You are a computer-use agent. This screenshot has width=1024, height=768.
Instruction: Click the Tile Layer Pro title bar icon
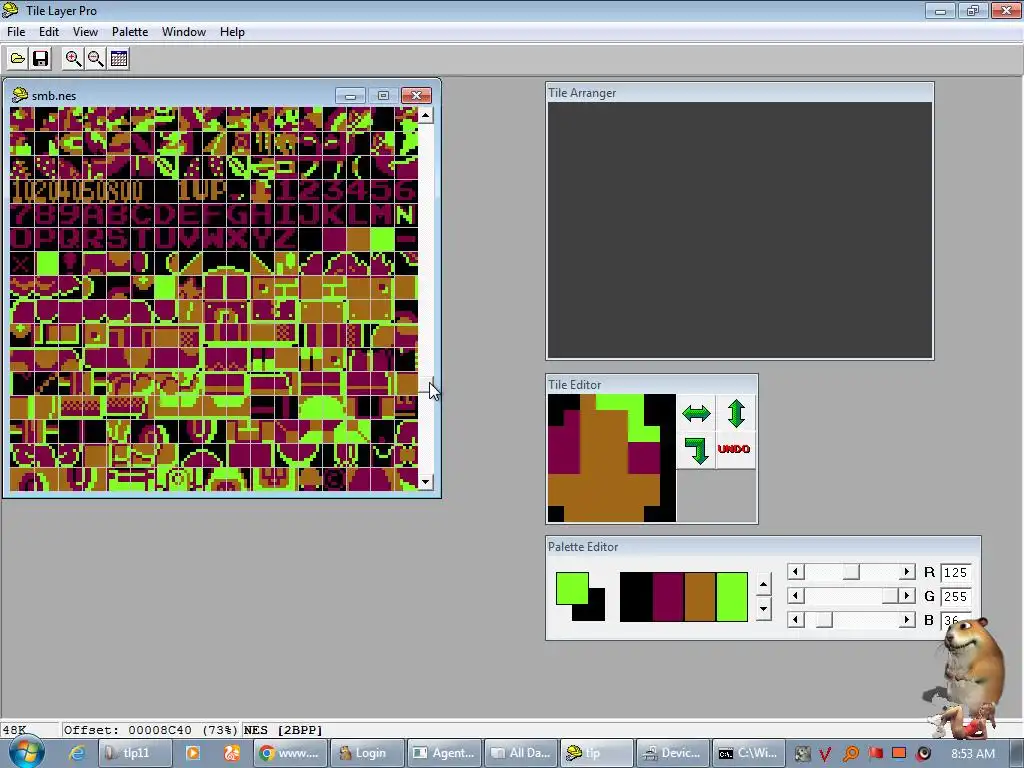[10, 10]
